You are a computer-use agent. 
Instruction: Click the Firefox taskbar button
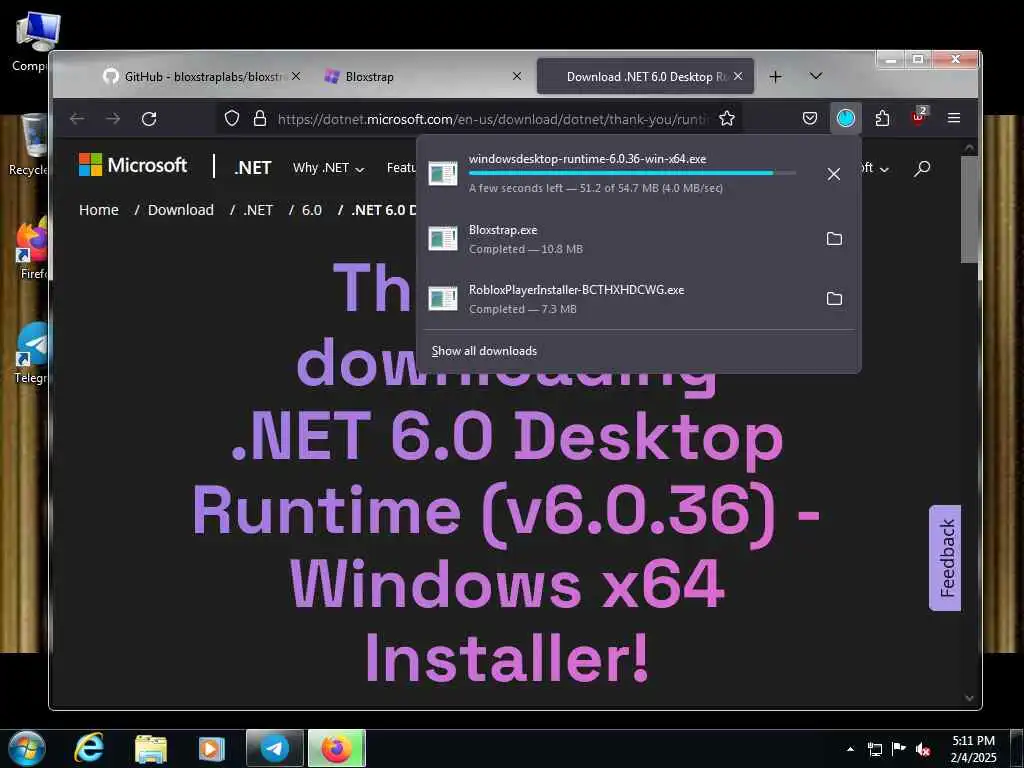(336, 748)
